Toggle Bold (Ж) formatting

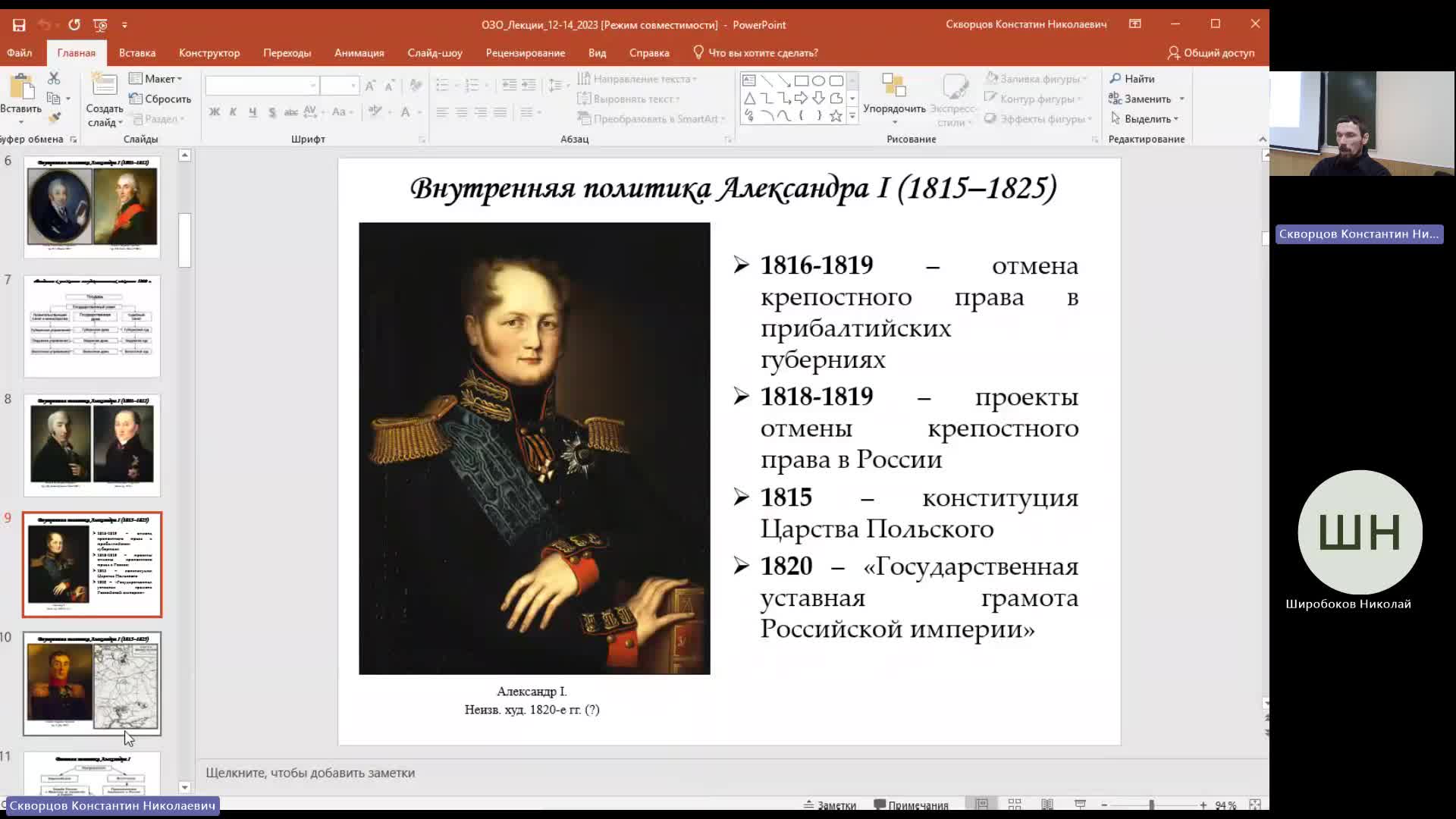point(215,112)
